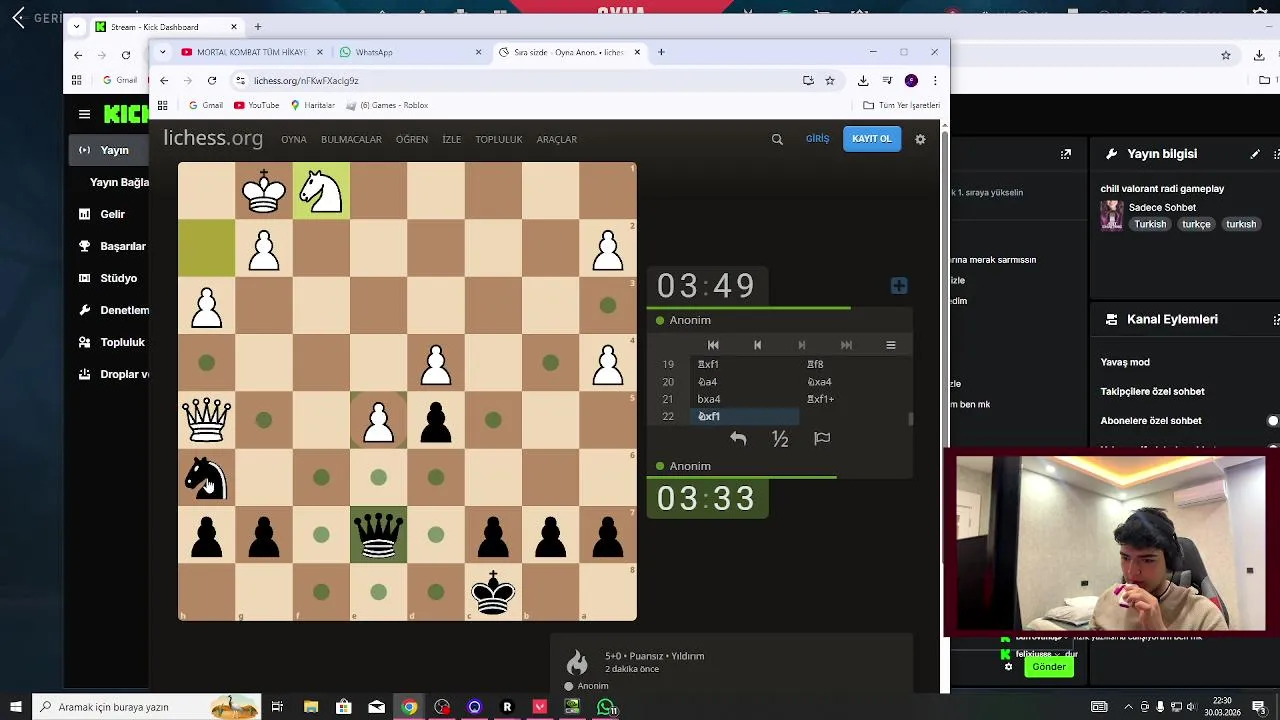The image size is (1280, 720).
Task: Open Başarılar in Kick sidebar
Action: pos(113,246)
